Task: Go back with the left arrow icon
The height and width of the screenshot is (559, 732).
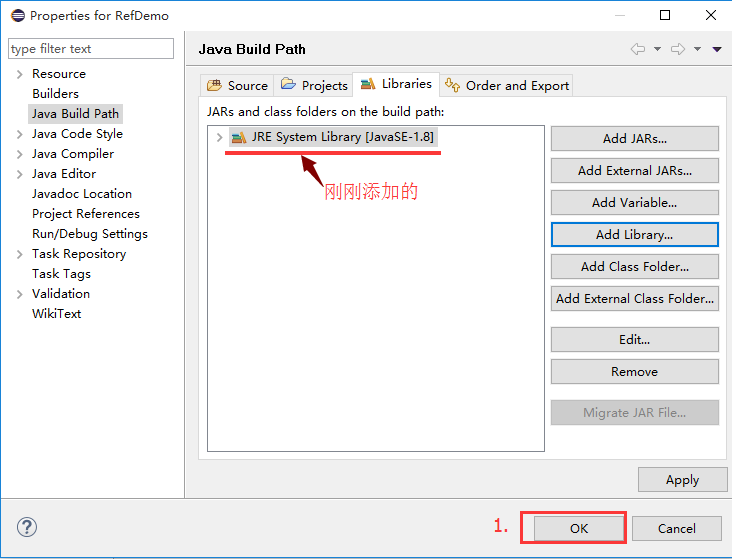Action: click(x=638, y=49)
